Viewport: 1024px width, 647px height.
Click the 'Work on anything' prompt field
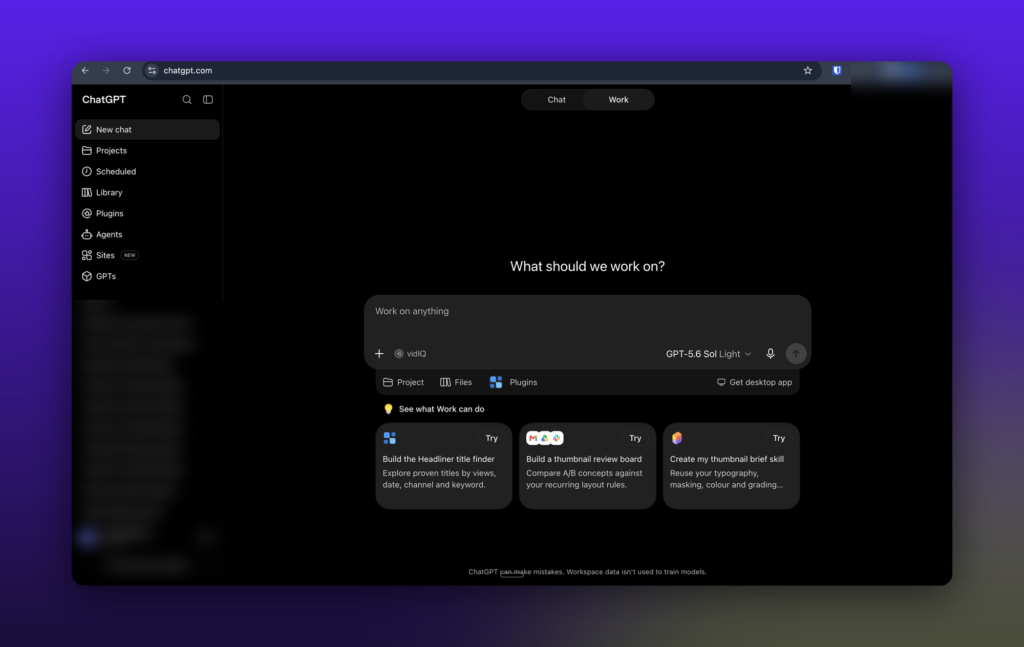tap(587, 311)
